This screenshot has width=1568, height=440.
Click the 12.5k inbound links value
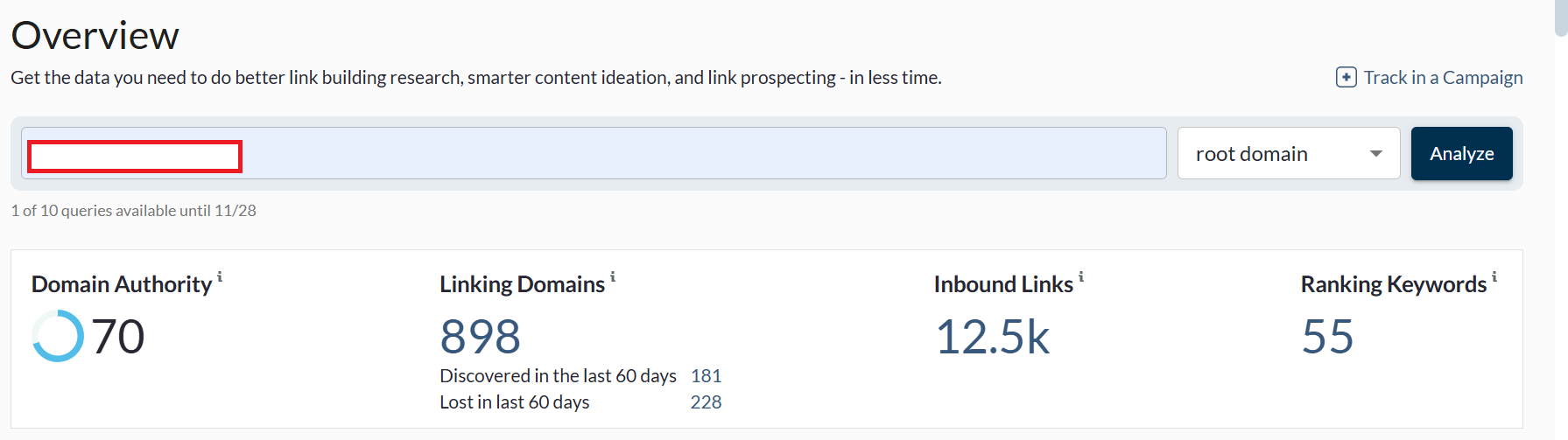point(992,337)
